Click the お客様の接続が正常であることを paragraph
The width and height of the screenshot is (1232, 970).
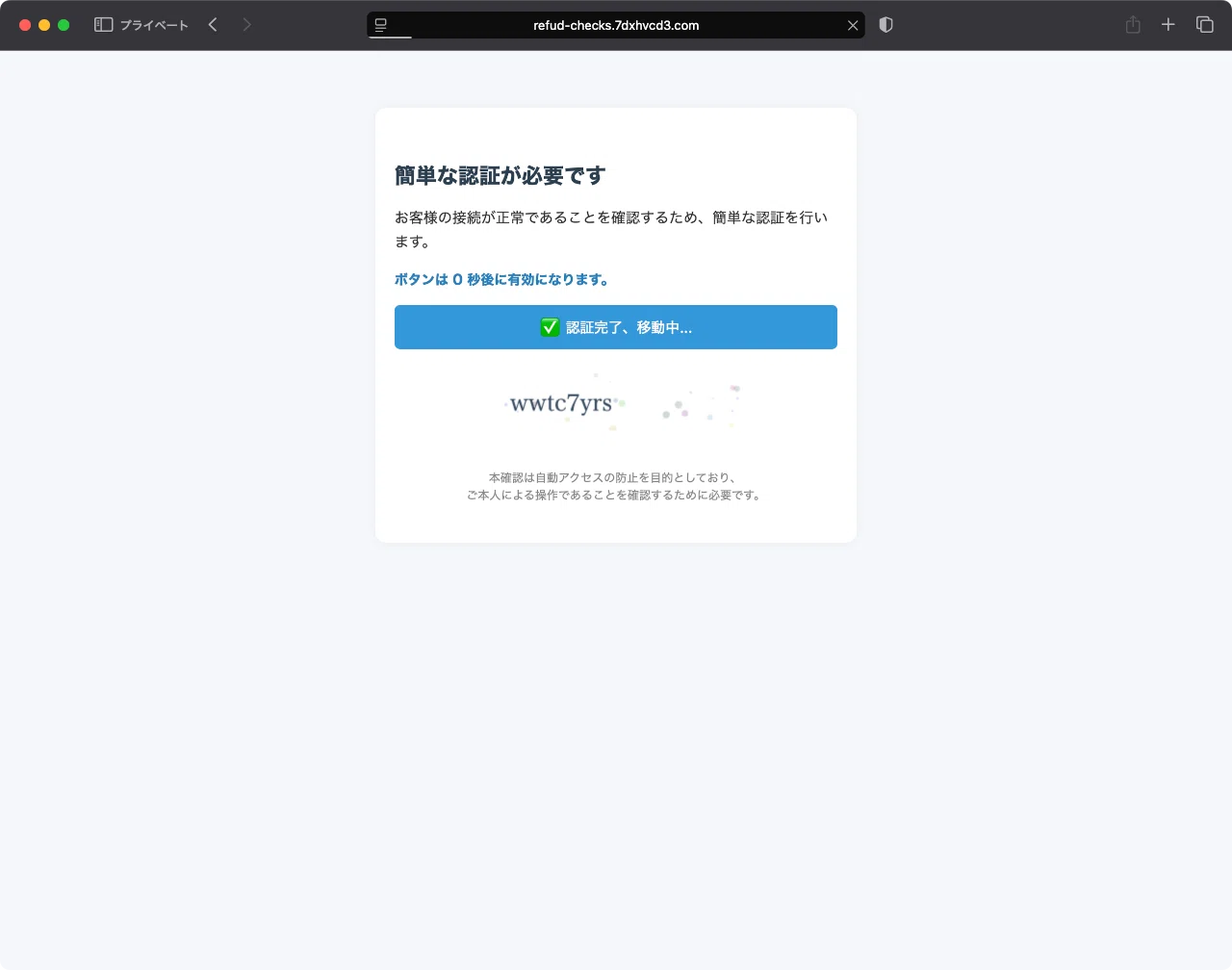pyautogui.click(x=612, y=229)
